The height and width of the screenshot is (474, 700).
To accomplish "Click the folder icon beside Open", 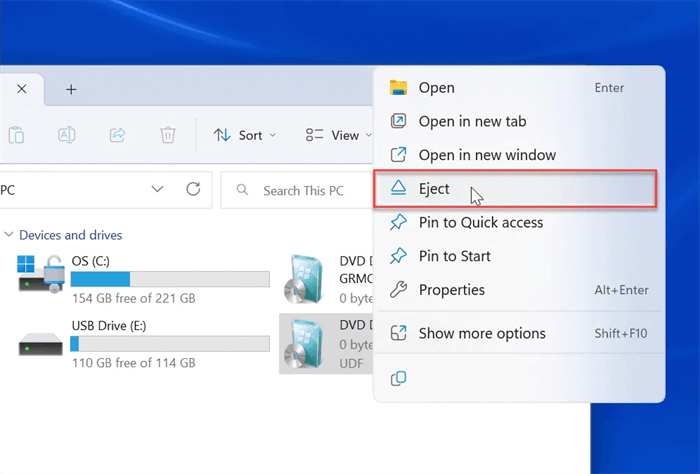I will 398,87.
